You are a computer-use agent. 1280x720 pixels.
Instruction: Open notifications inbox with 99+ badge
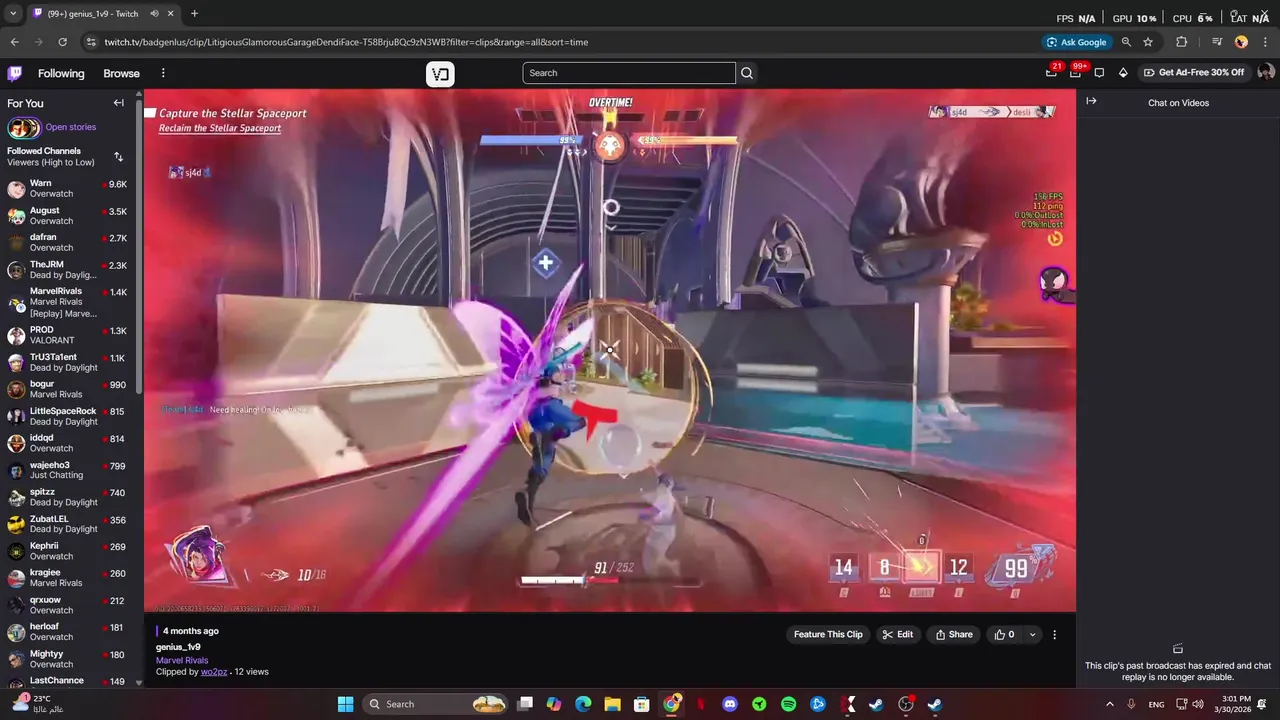[1076, 72]
